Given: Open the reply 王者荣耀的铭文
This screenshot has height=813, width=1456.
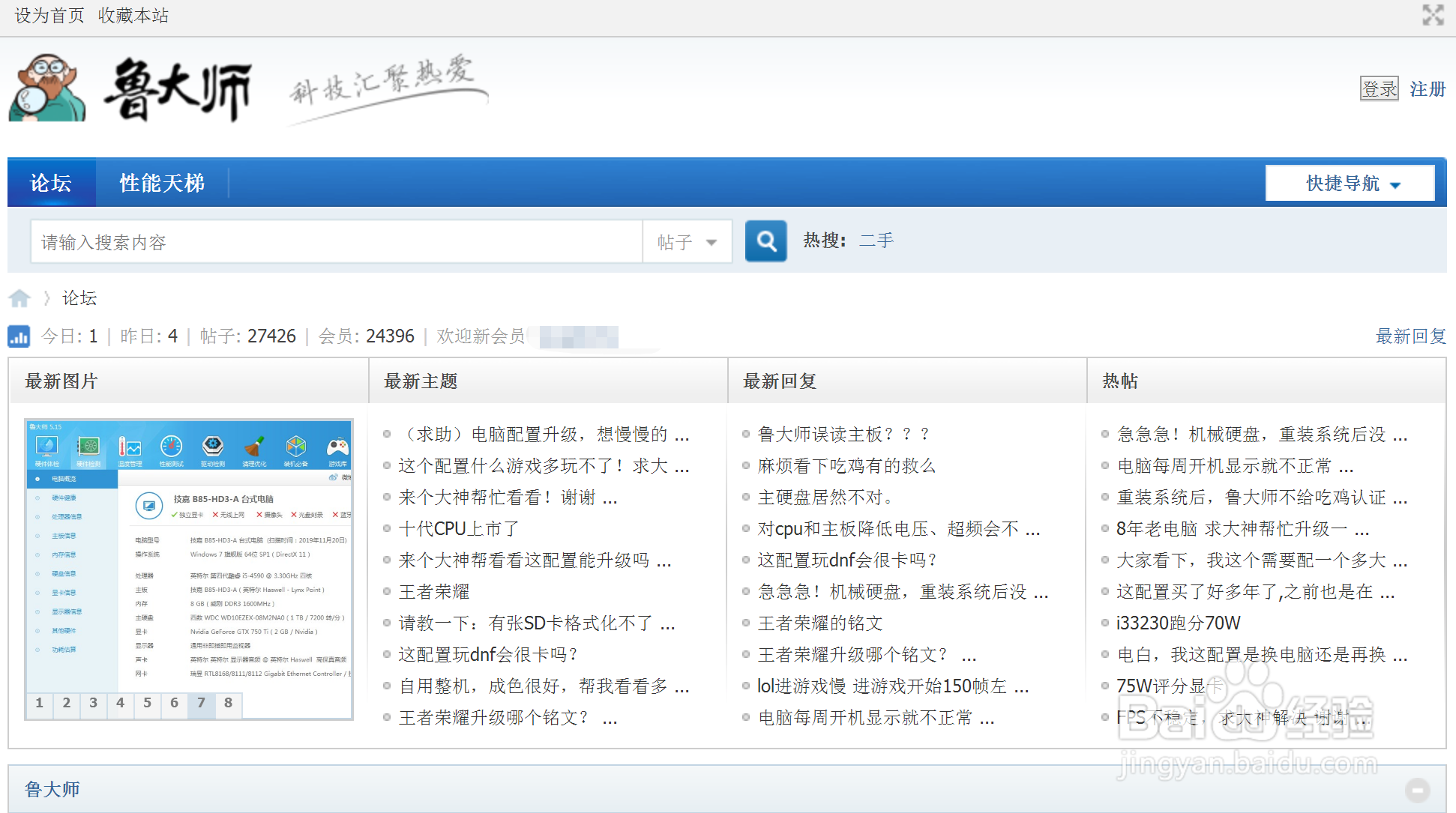Looking at the screenshot, I should pos(820,623).
